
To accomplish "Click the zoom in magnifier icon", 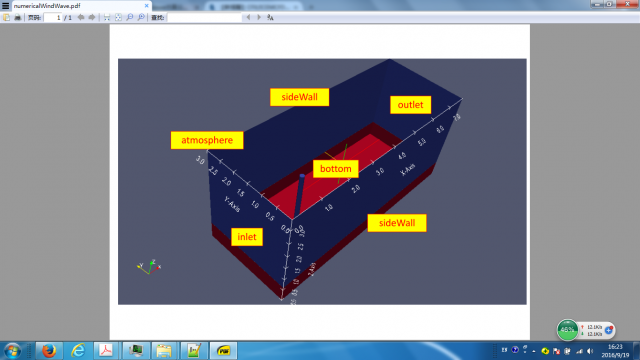I will coord(141,17).
